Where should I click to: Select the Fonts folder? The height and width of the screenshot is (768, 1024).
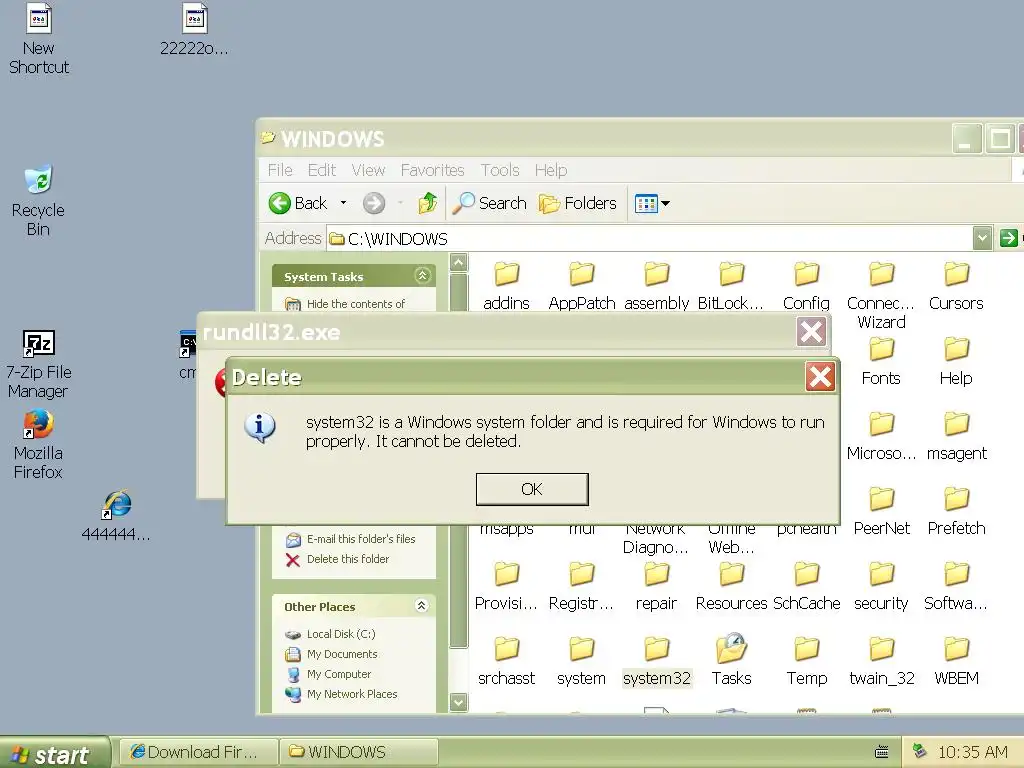point(881,362)
